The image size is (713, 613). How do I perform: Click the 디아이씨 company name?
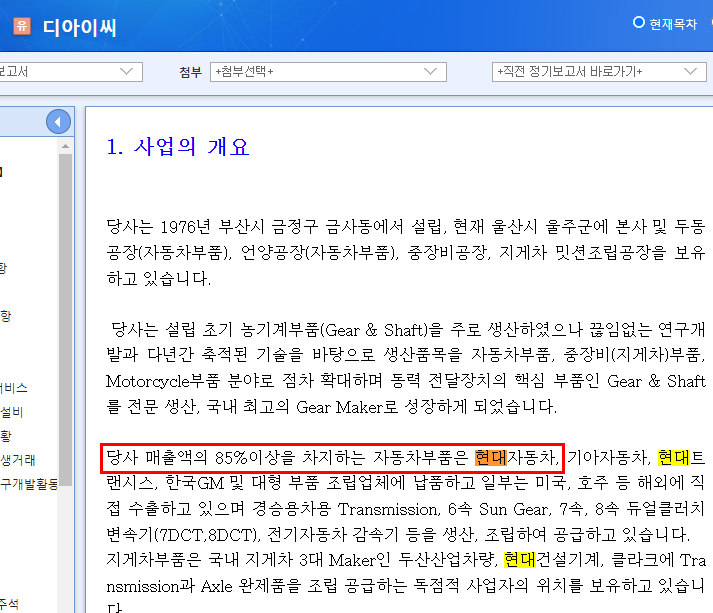click(80, 27)
